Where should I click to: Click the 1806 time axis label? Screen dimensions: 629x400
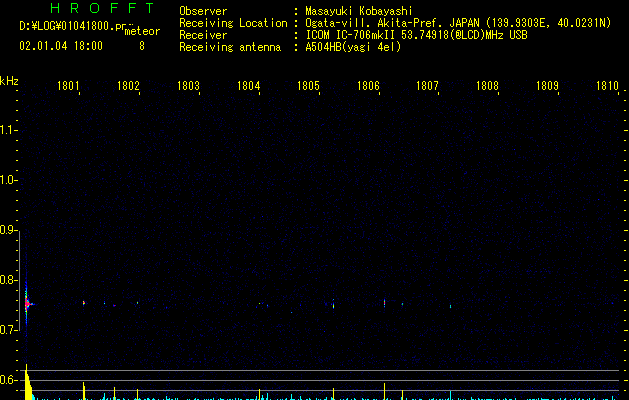(368, 86)
